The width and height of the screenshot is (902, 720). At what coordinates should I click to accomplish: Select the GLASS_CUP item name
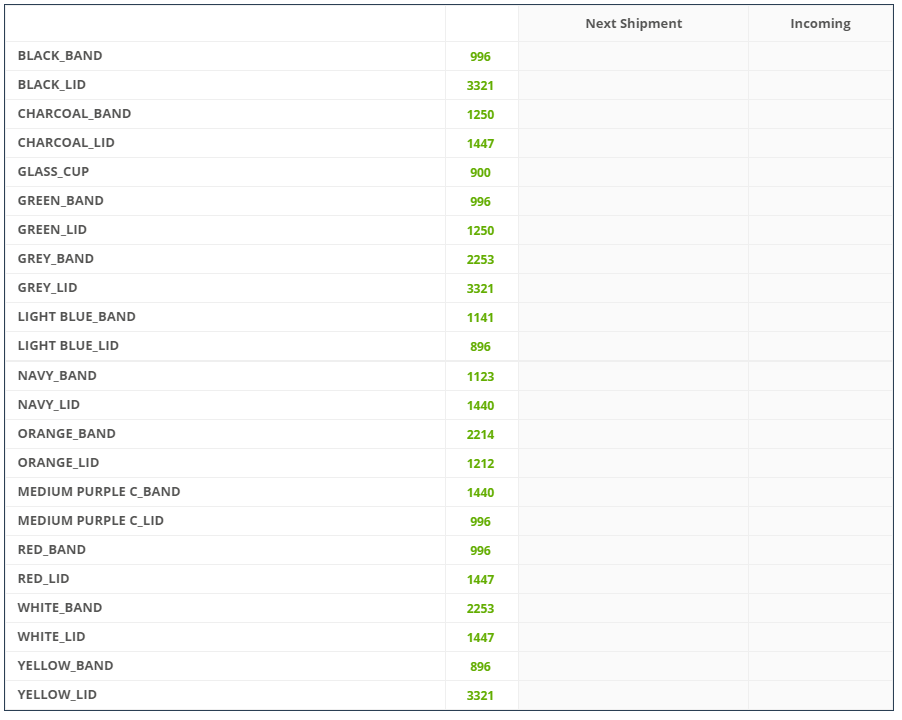click(53, 172)
